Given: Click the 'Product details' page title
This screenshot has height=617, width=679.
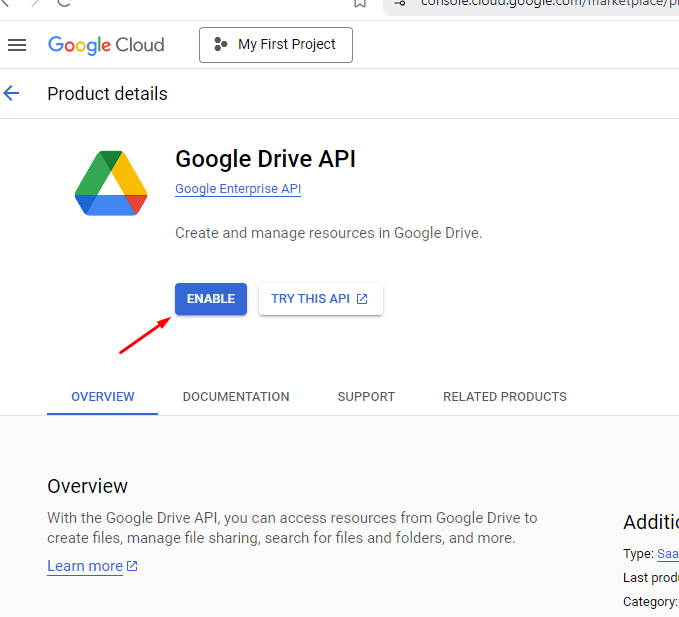Looking at the screenshot, I should (107, 94).
